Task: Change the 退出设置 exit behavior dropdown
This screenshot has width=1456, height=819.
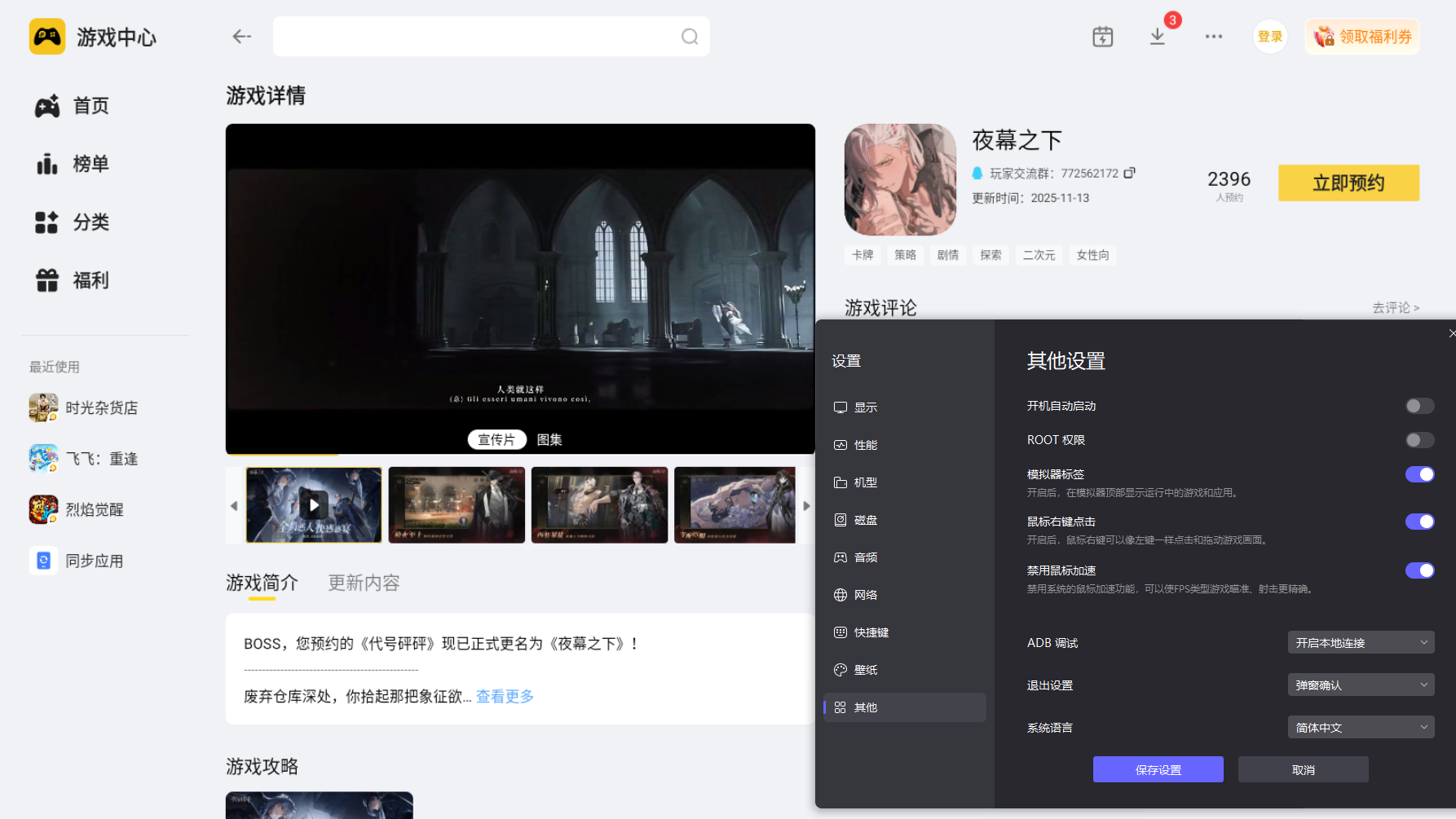Action: coord(1360,685)
